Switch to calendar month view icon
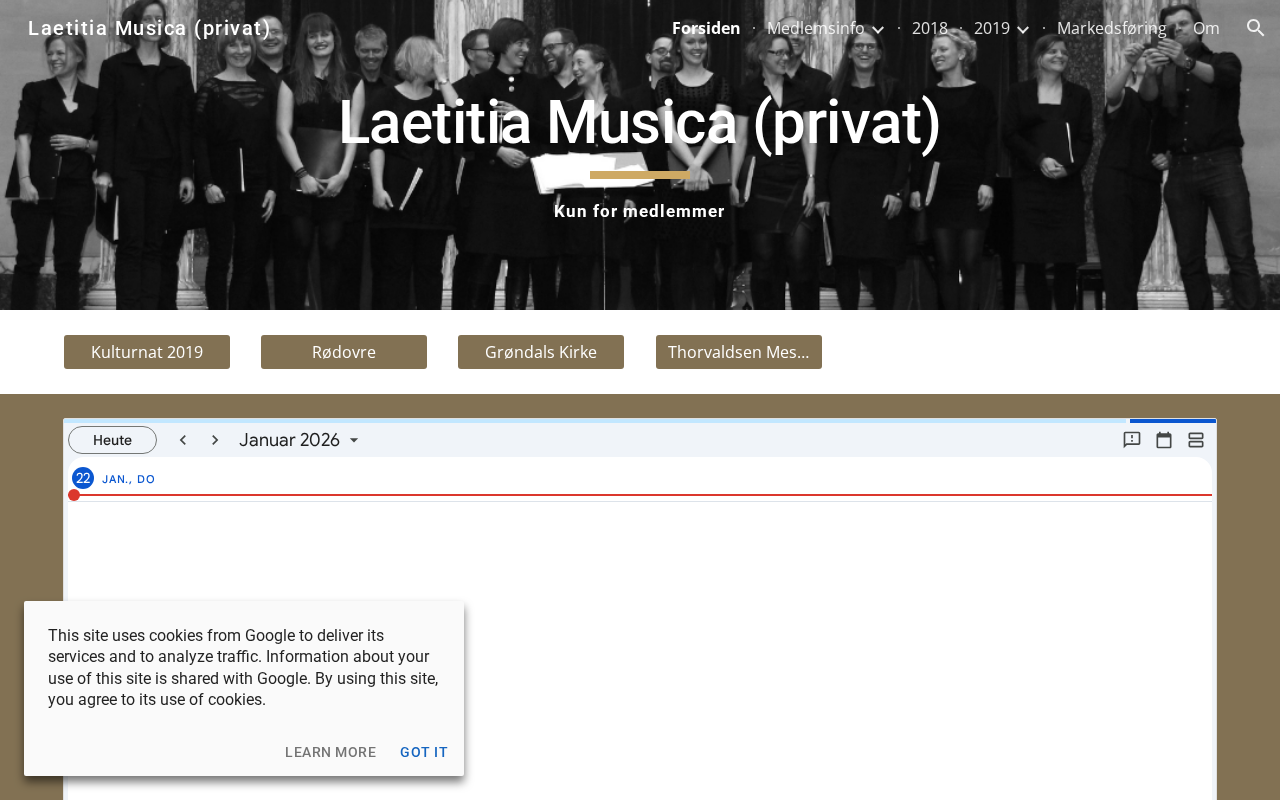Screen dimensions: 1280x800 [1164, 440]
